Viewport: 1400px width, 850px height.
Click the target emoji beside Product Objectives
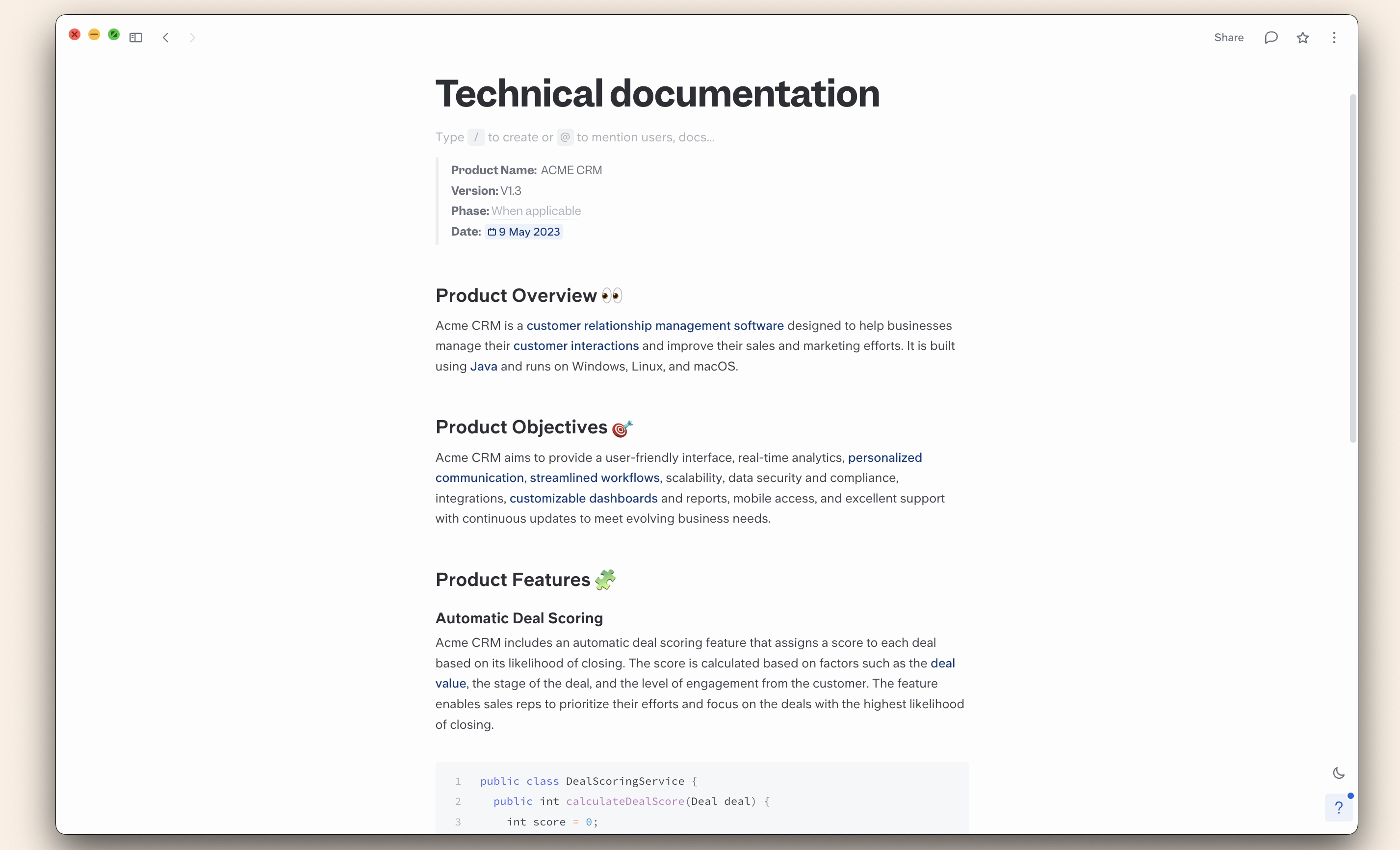621,430
